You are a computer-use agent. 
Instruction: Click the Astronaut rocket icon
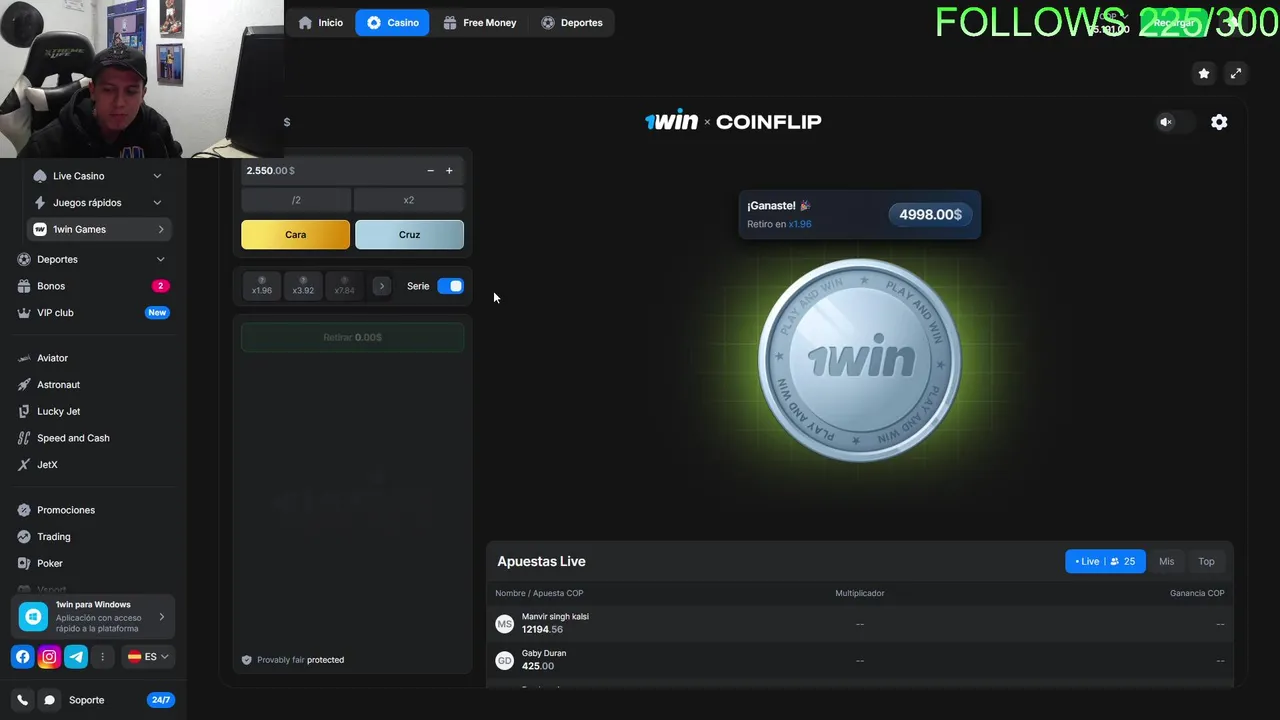[x=25, y=385]
